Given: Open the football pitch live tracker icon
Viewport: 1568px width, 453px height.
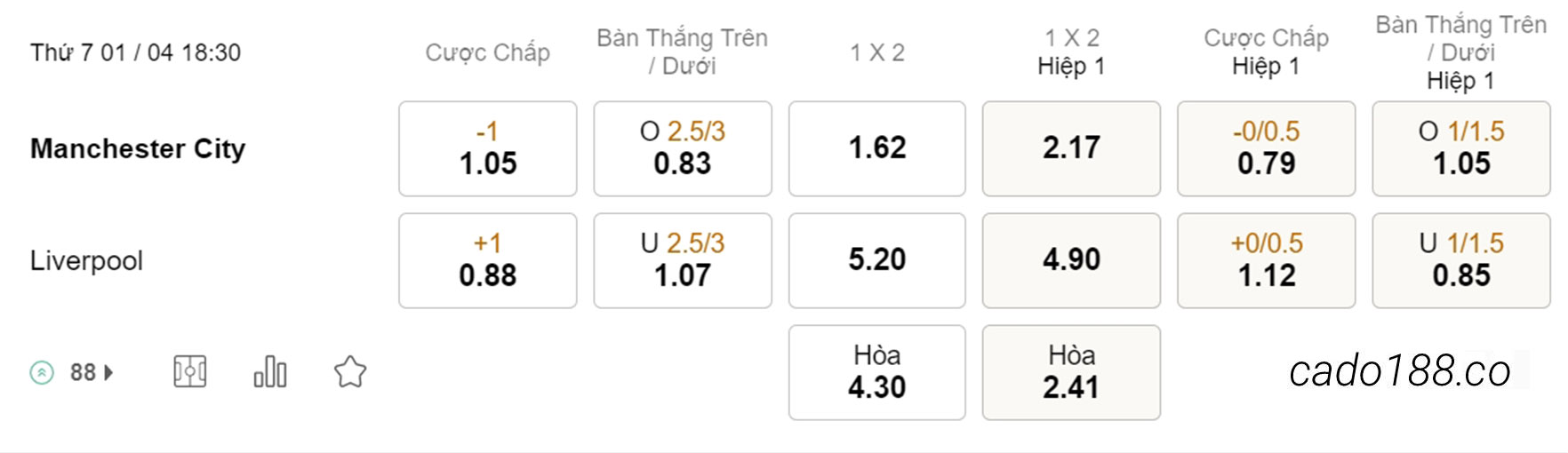Looking at the screenshot, I should pyautogui.click(x=190, y=372).
